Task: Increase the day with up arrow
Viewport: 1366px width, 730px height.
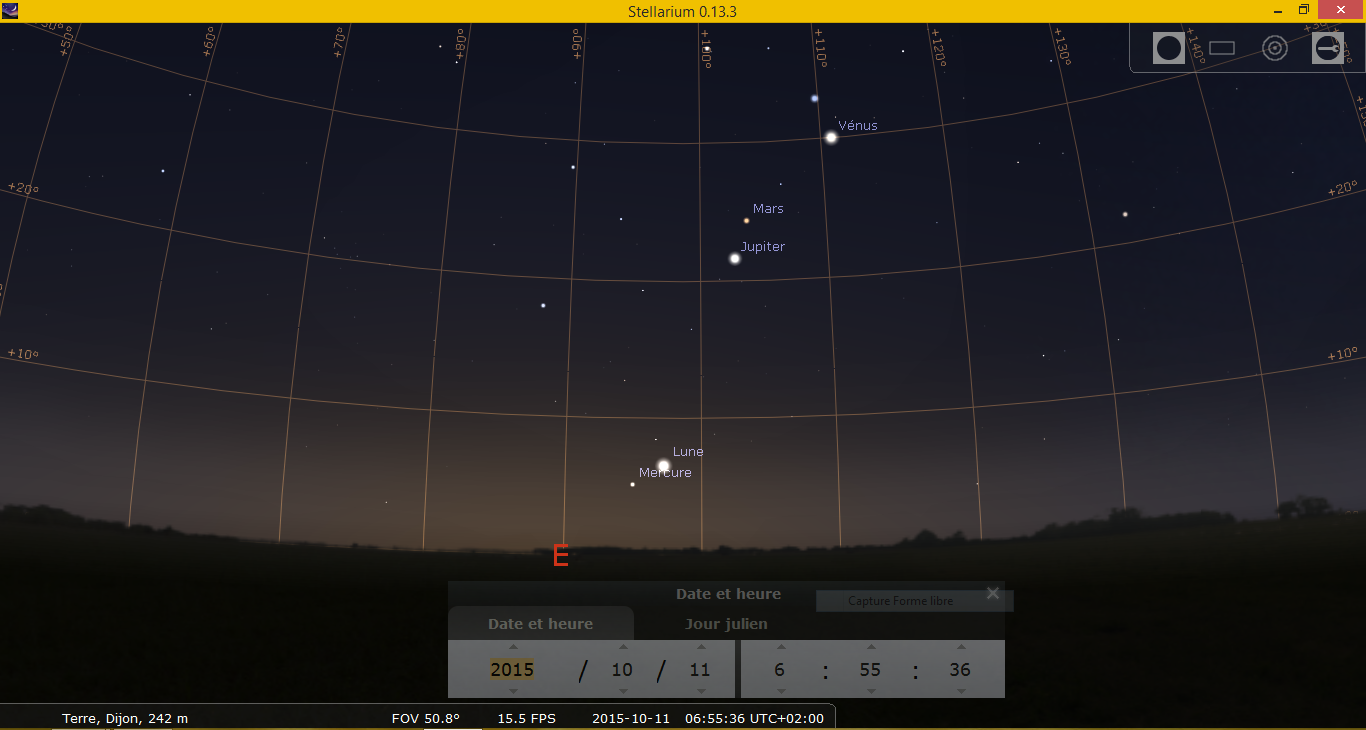Action: (701, 647)
